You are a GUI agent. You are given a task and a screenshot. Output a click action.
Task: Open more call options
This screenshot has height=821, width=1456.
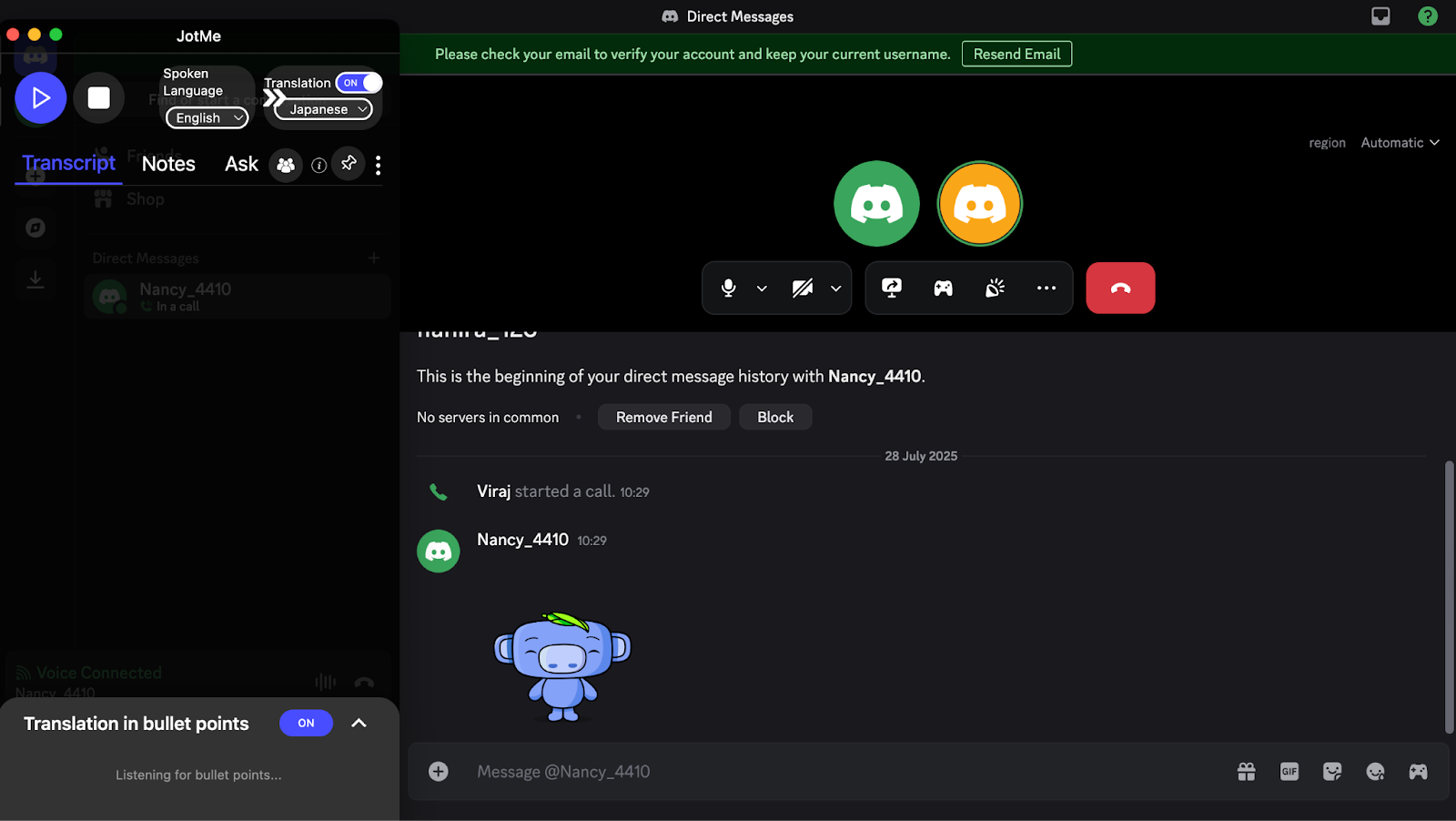pos(1046,289)
